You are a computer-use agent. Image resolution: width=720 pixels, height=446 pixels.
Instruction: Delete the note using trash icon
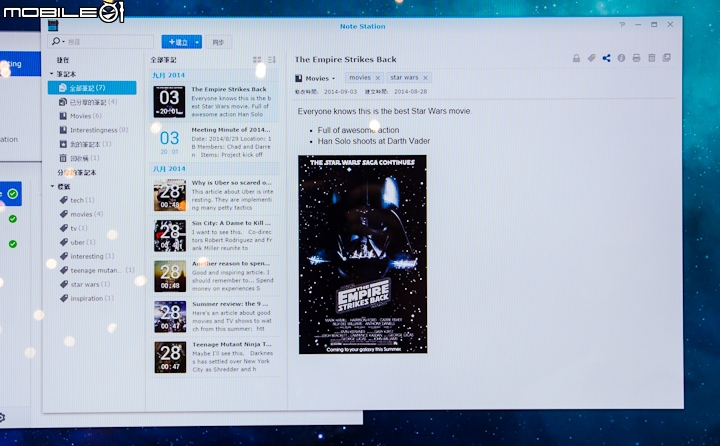pos(652,57)
